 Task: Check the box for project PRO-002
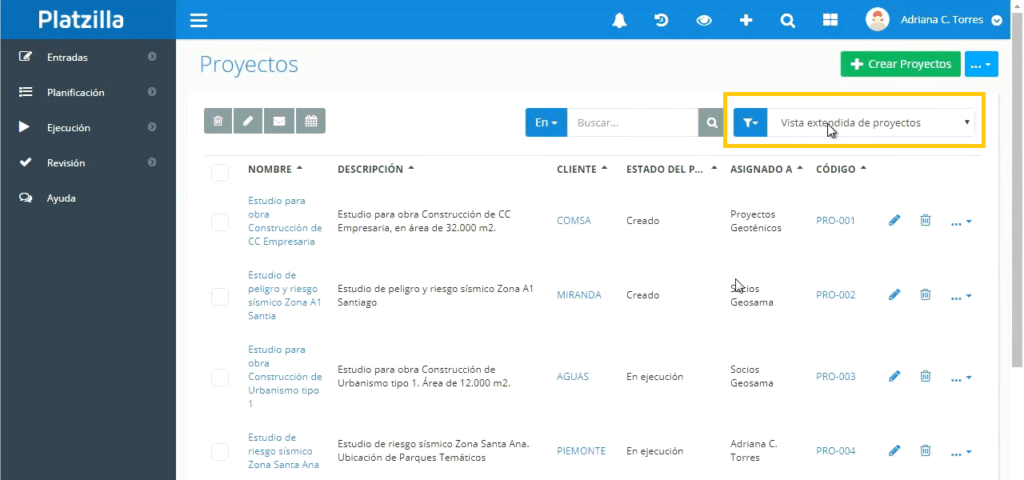(220, 296)
